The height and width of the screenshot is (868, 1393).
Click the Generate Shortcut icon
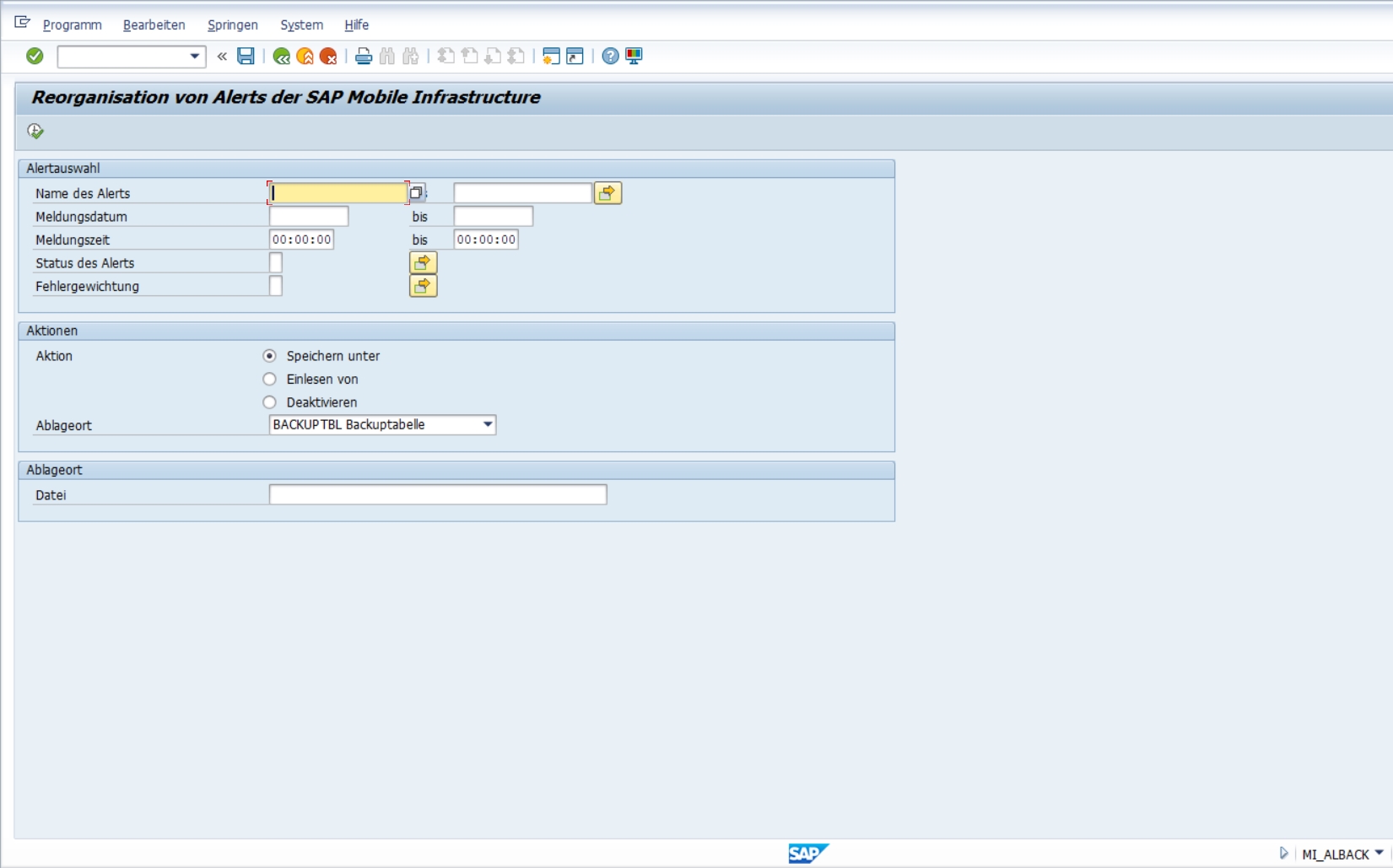[575, 57]
